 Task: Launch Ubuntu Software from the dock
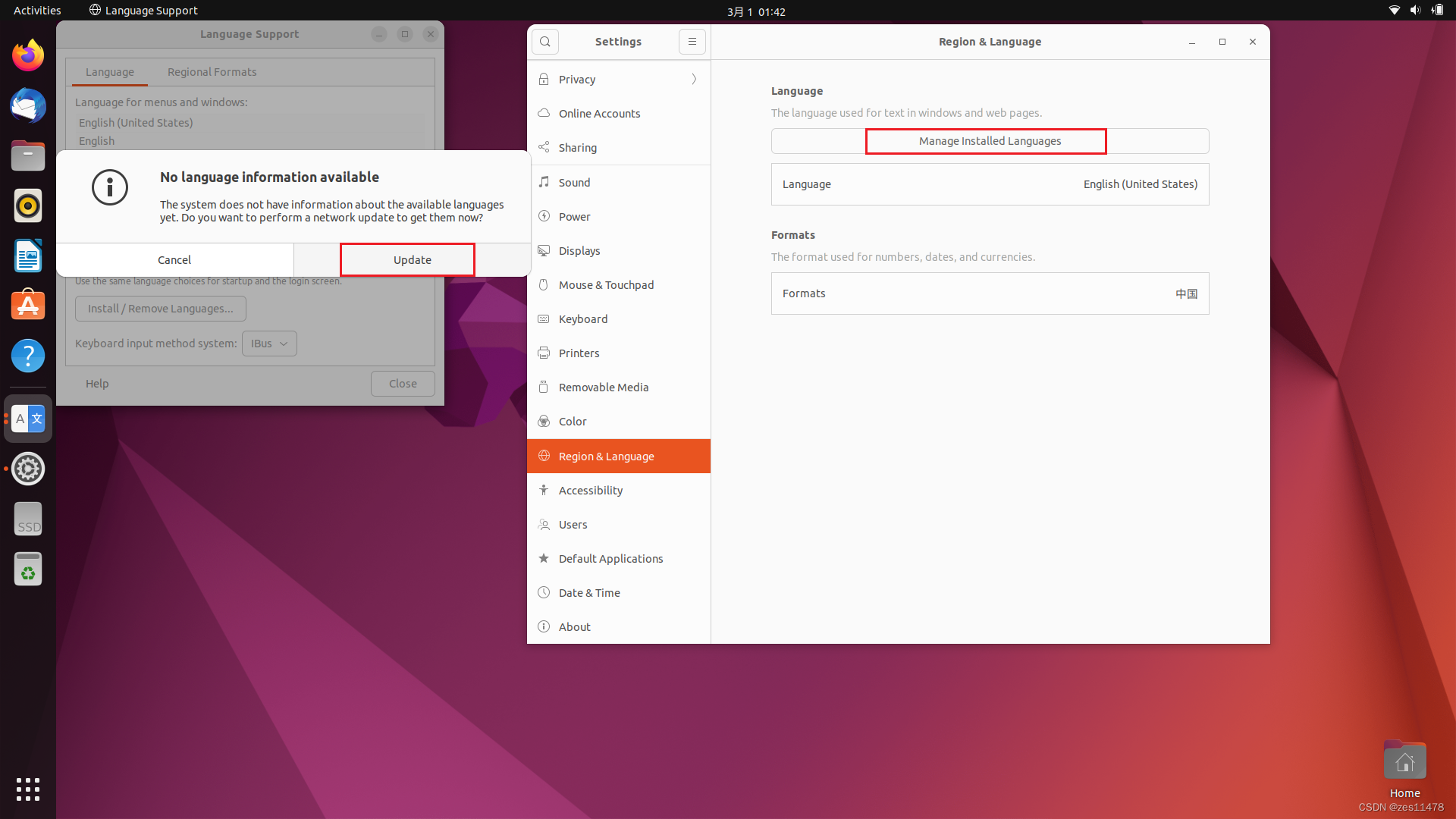27,305
